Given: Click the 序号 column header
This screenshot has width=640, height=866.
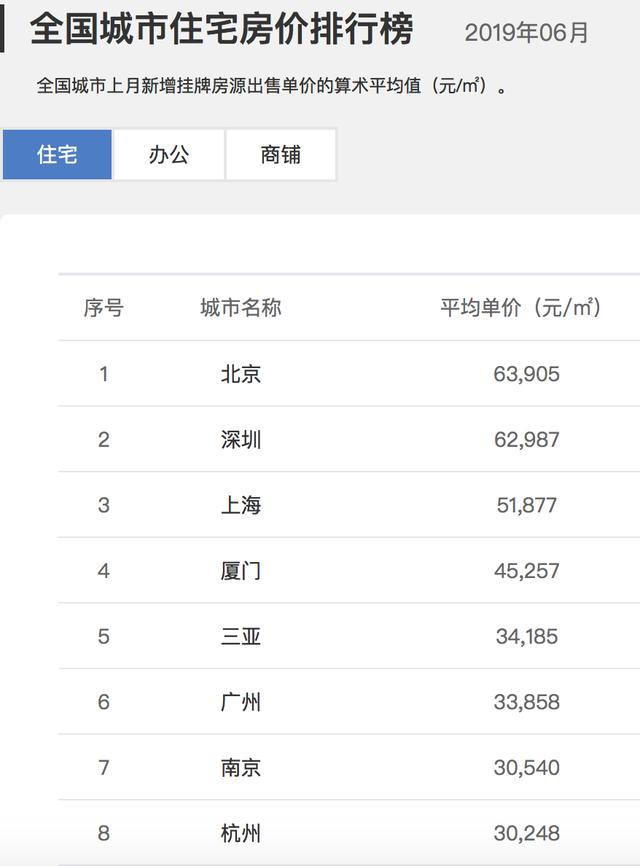Looking at the screenshot, I should [103, 308].
